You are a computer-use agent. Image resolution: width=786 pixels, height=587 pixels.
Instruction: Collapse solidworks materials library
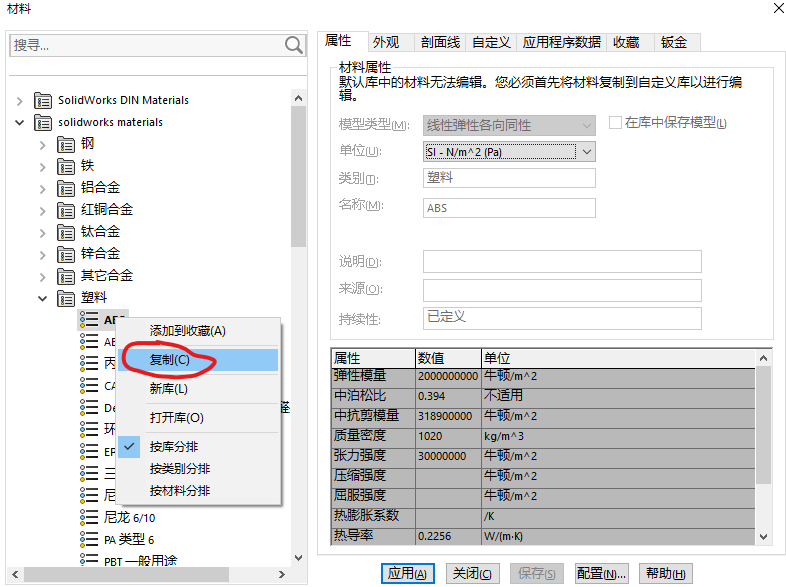click(20, 122)
